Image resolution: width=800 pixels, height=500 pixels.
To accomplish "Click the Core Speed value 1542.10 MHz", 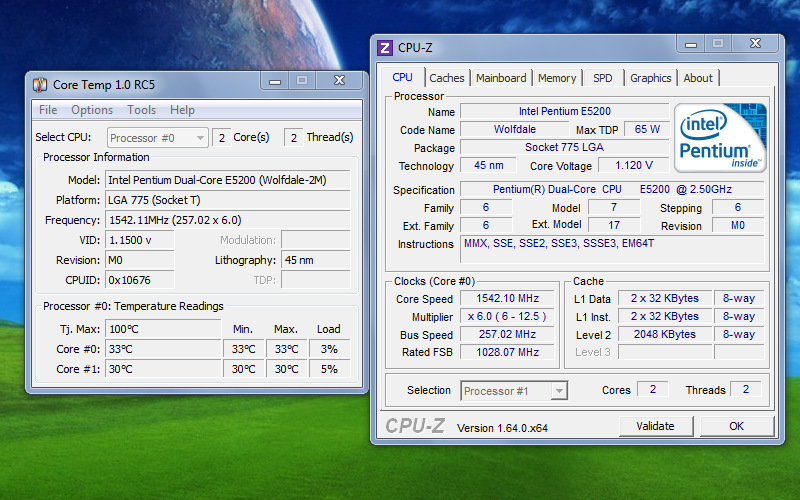I will (508, 298).
